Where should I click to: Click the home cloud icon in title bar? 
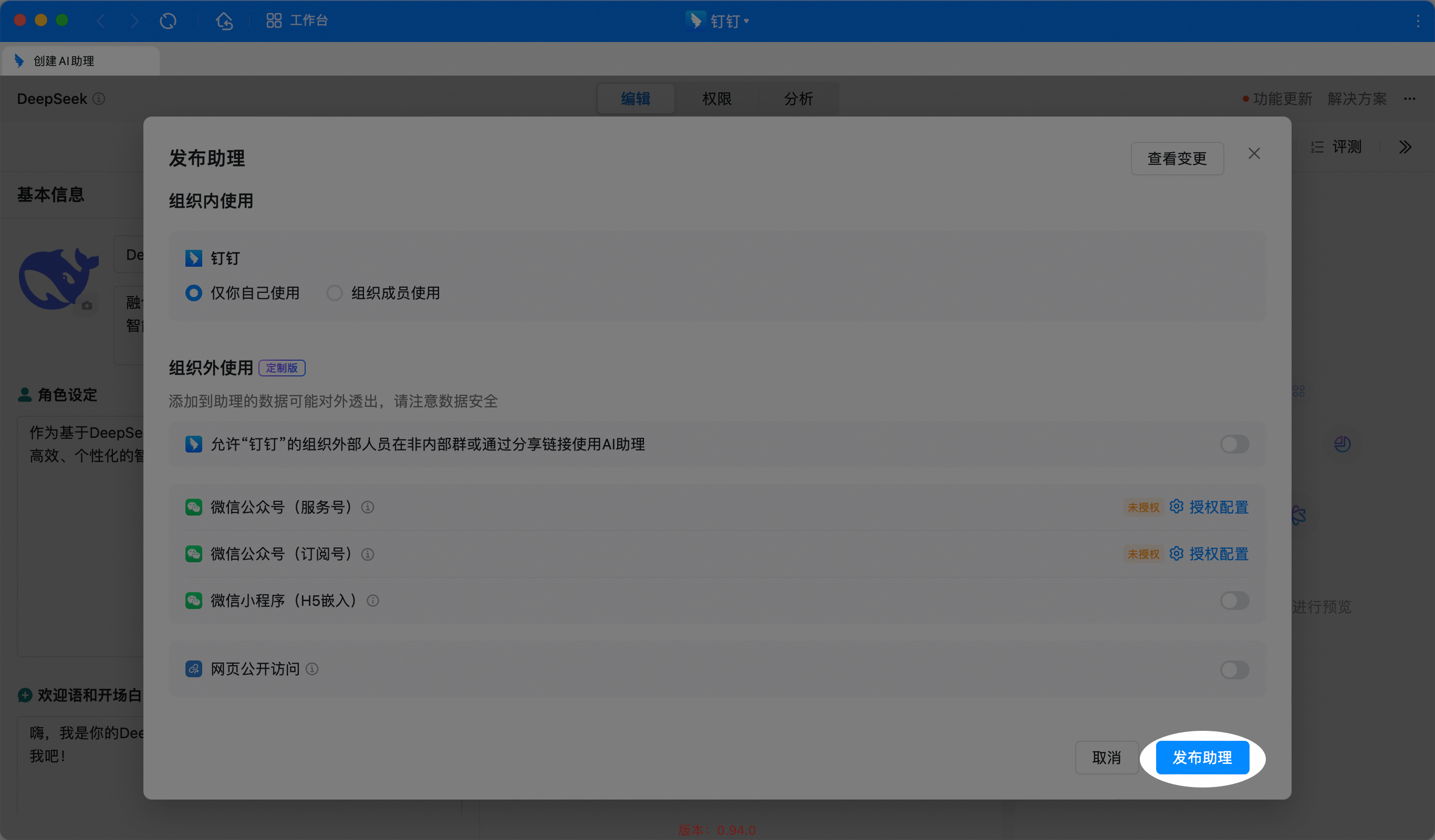click(x=224, y=21)
